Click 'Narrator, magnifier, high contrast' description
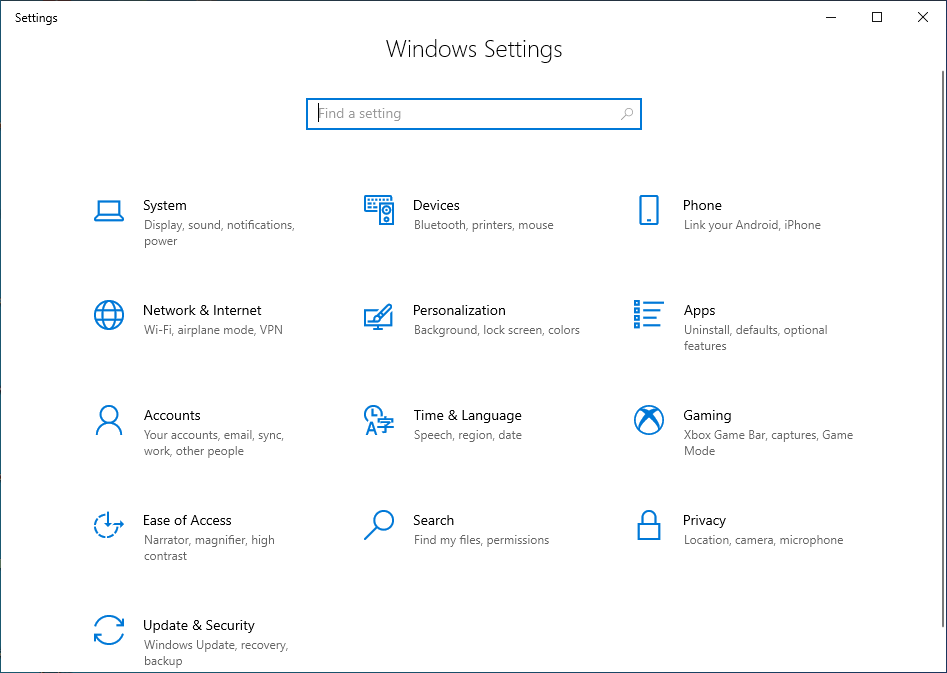The height and width of the screenshot is (673, 947). [x=209, y=549]
